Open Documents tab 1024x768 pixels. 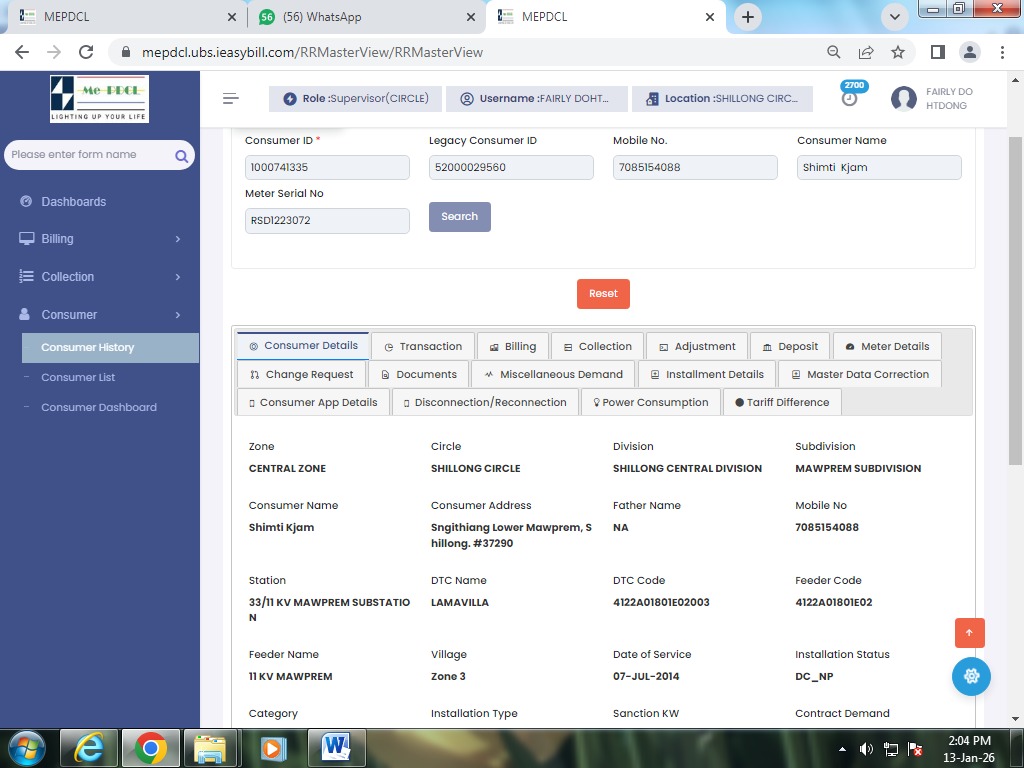tap(419, 374)
